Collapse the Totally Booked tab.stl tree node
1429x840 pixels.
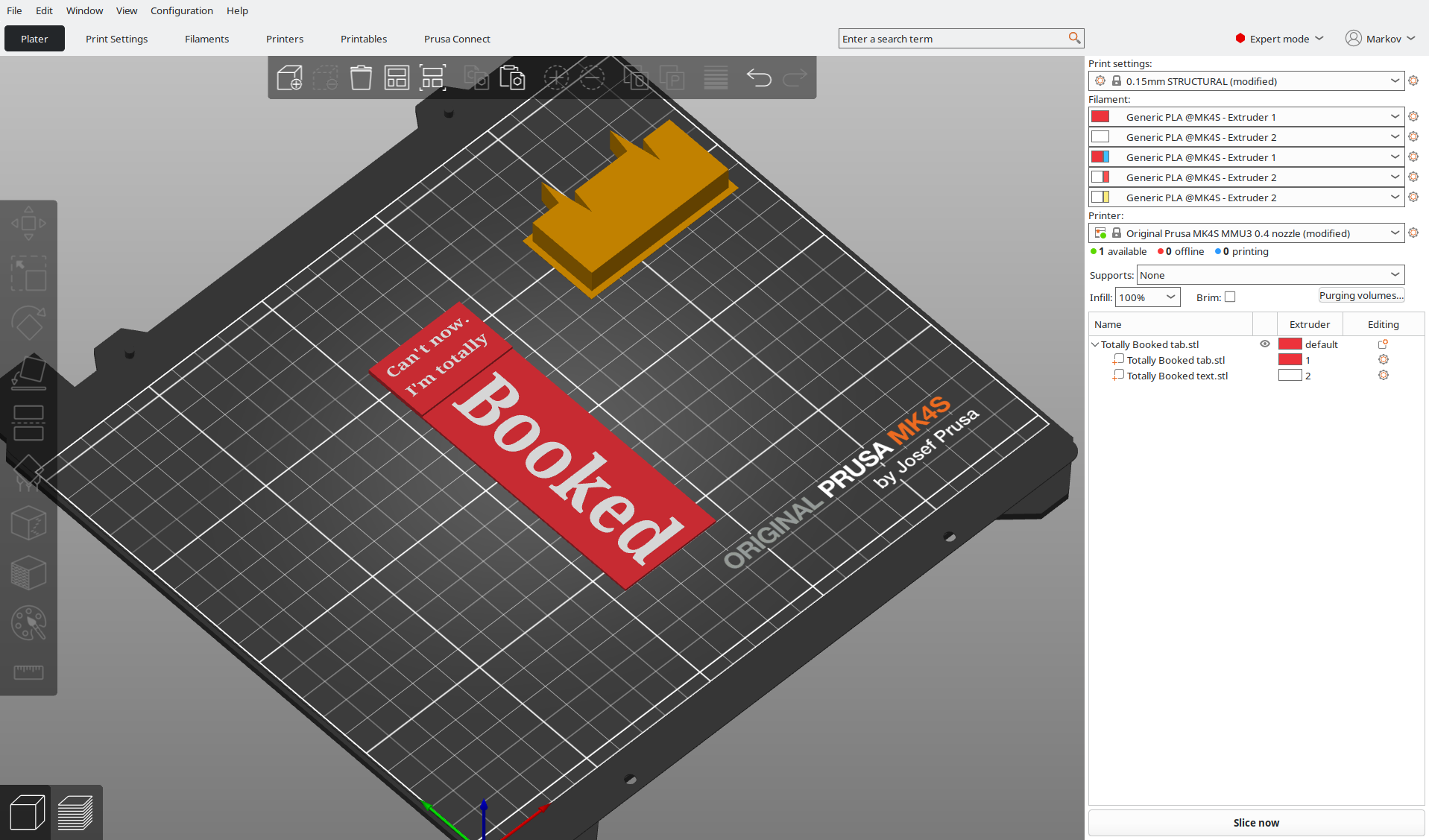[x=1095, y=344]
